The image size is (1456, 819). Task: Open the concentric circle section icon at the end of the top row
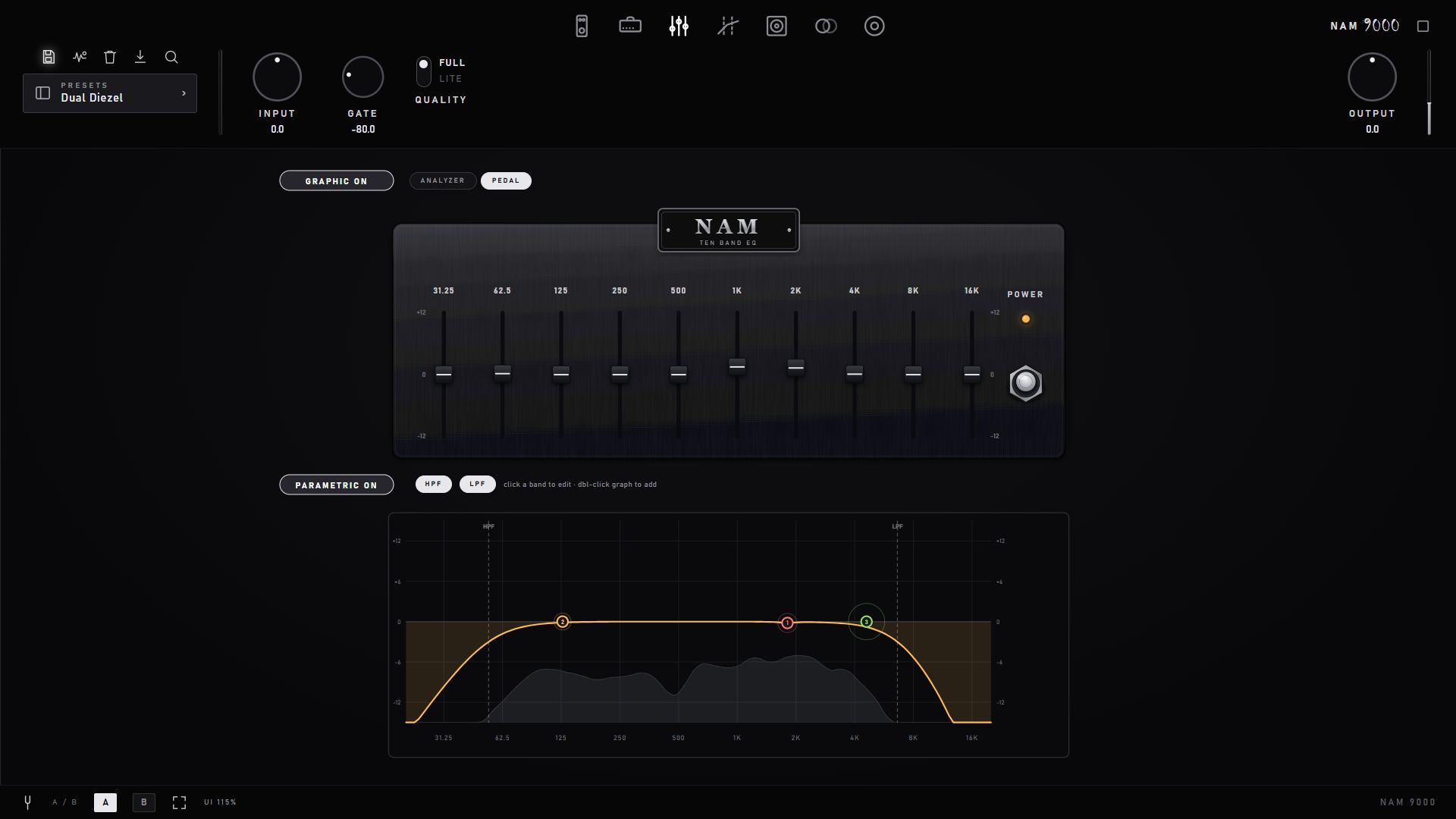(x=874, y=27)
